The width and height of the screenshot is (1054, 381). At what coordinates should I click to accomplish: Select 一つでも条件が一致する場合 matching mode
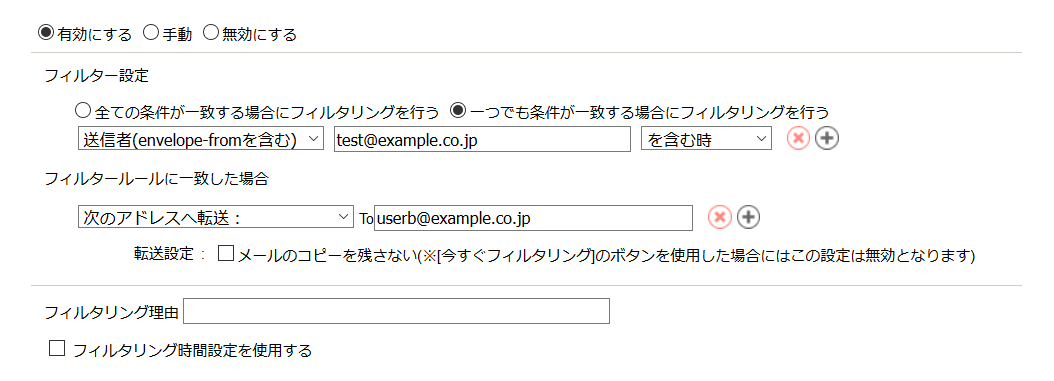point(458,110)
